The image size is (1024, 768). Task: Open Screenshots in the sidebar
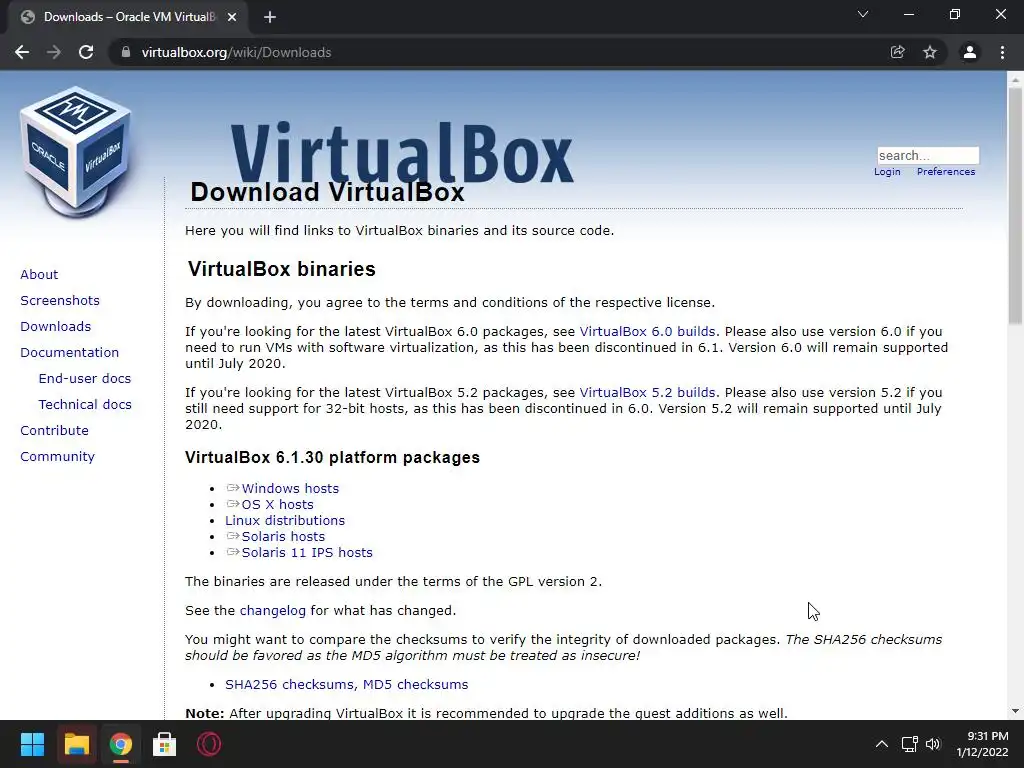(x=60, y=300)
